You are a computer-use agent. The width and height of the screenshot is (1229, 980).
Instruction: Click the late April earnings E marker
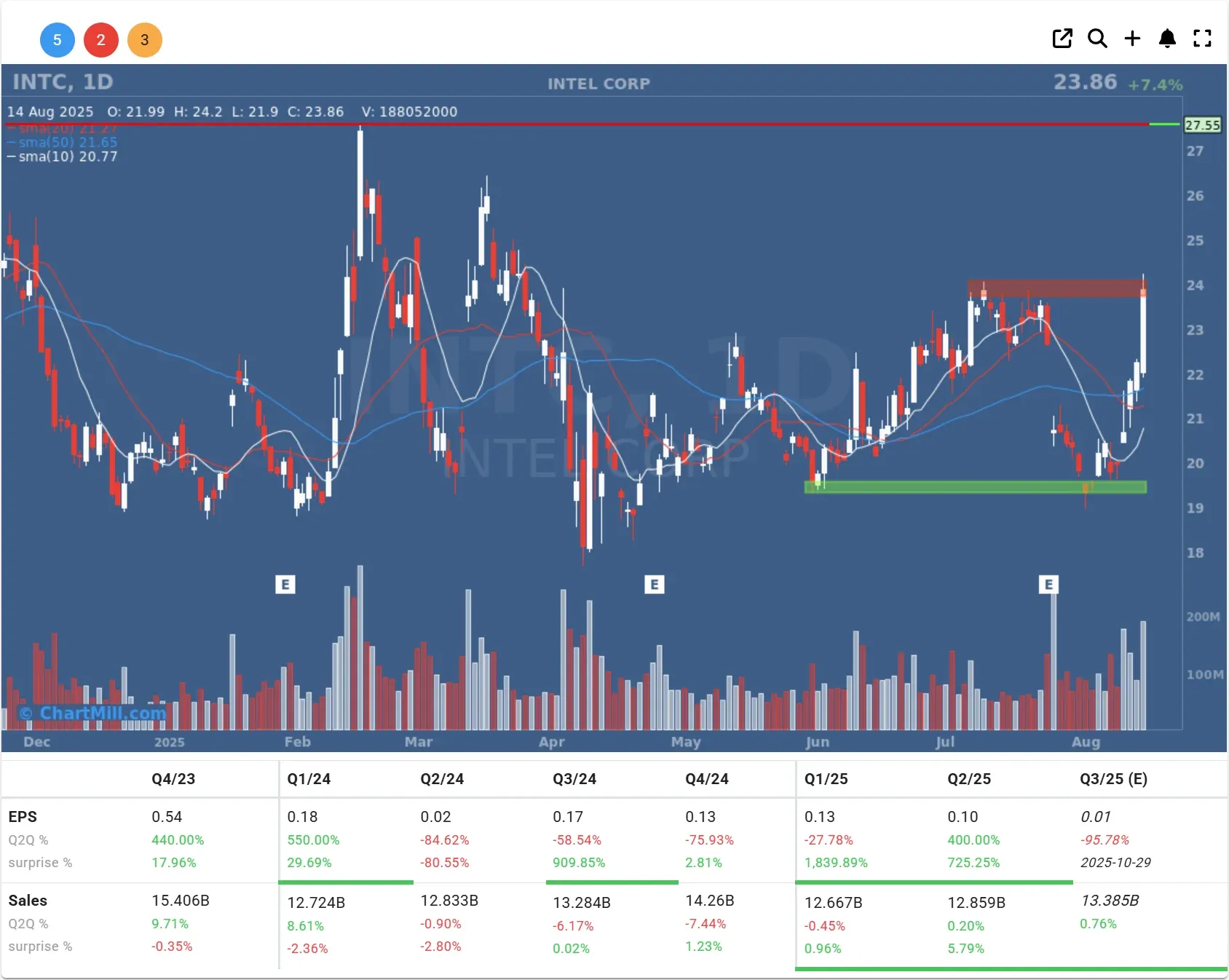[655, 584]
